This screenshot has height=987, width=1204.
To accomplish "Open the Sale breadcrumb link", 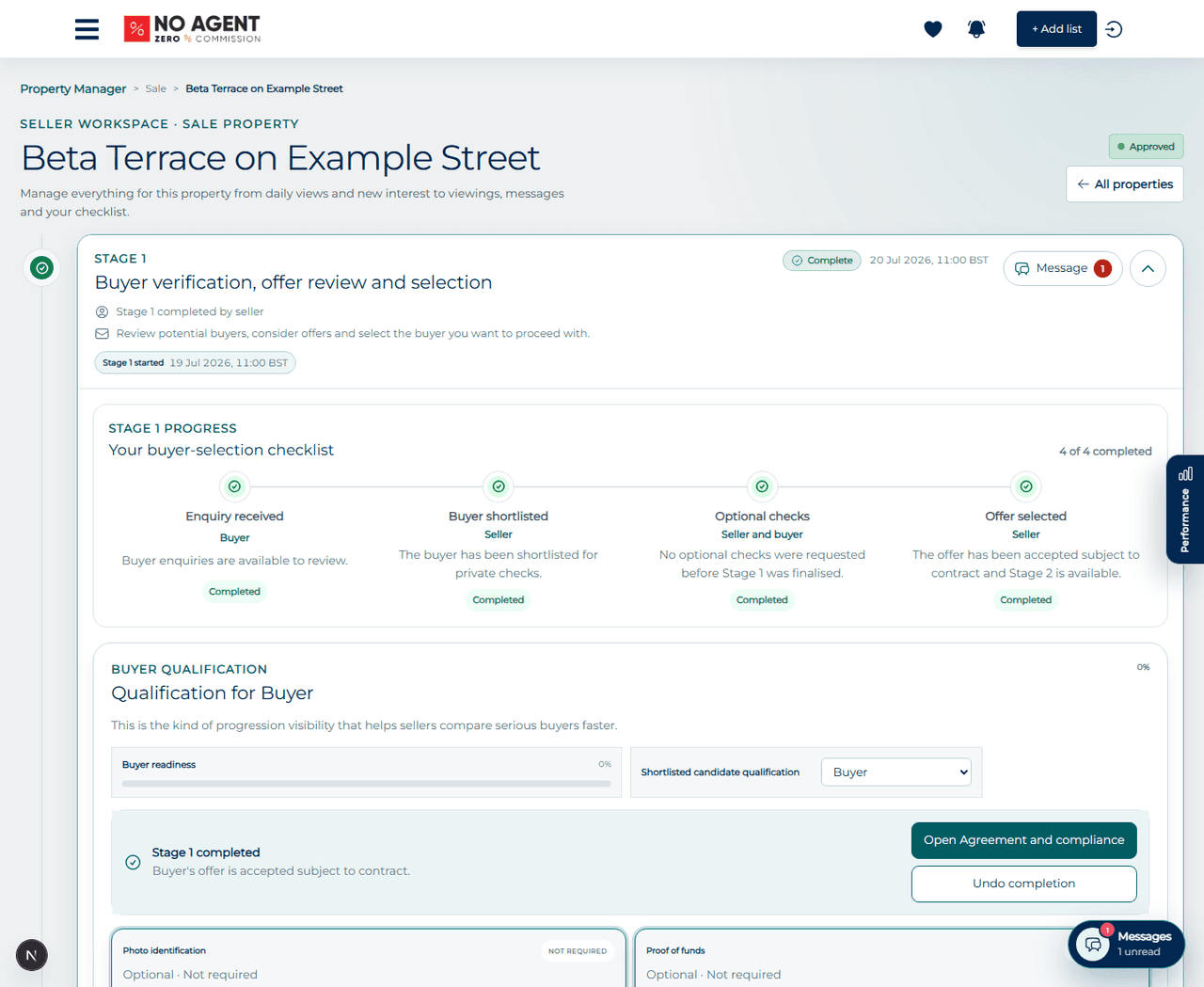I will (156, 88).
